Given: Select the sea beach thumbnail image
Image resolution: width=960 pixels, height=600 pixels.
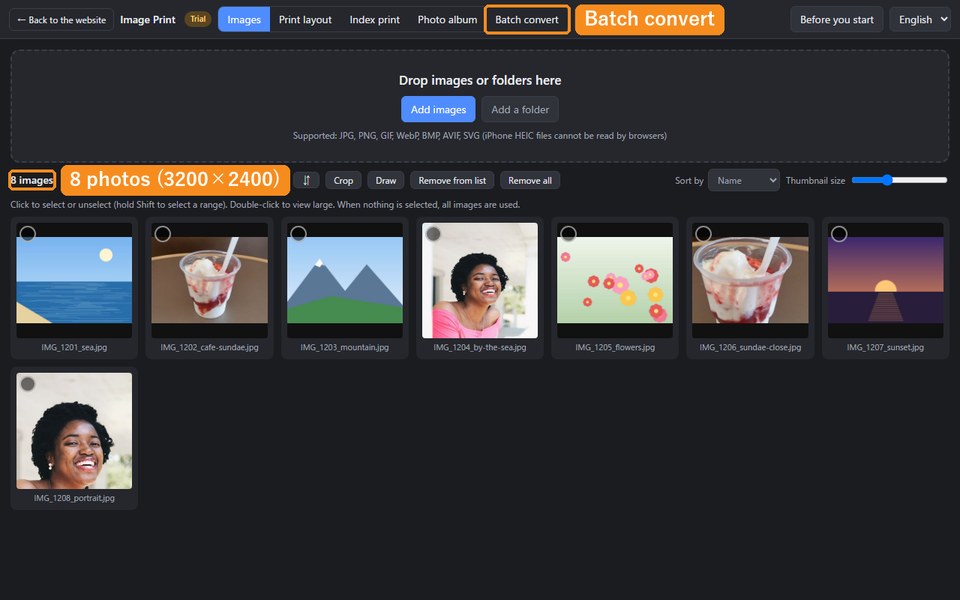Looking at the screenshot, I should (x=74, y=280).
